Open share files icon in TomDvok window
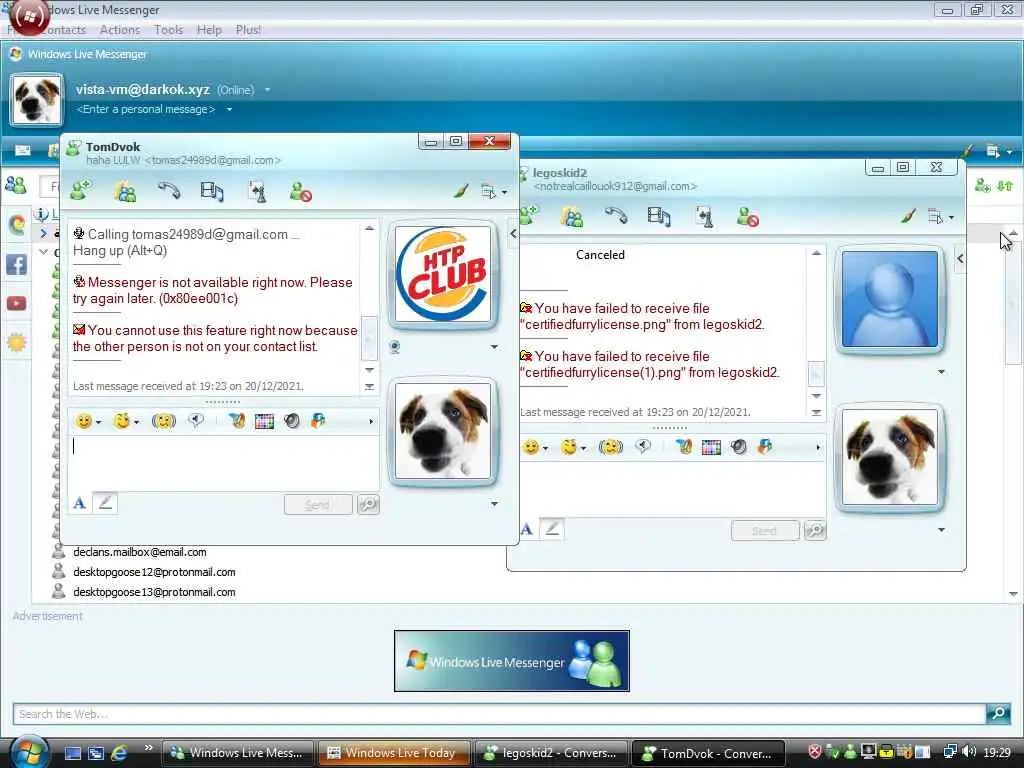 coord(125,191)
